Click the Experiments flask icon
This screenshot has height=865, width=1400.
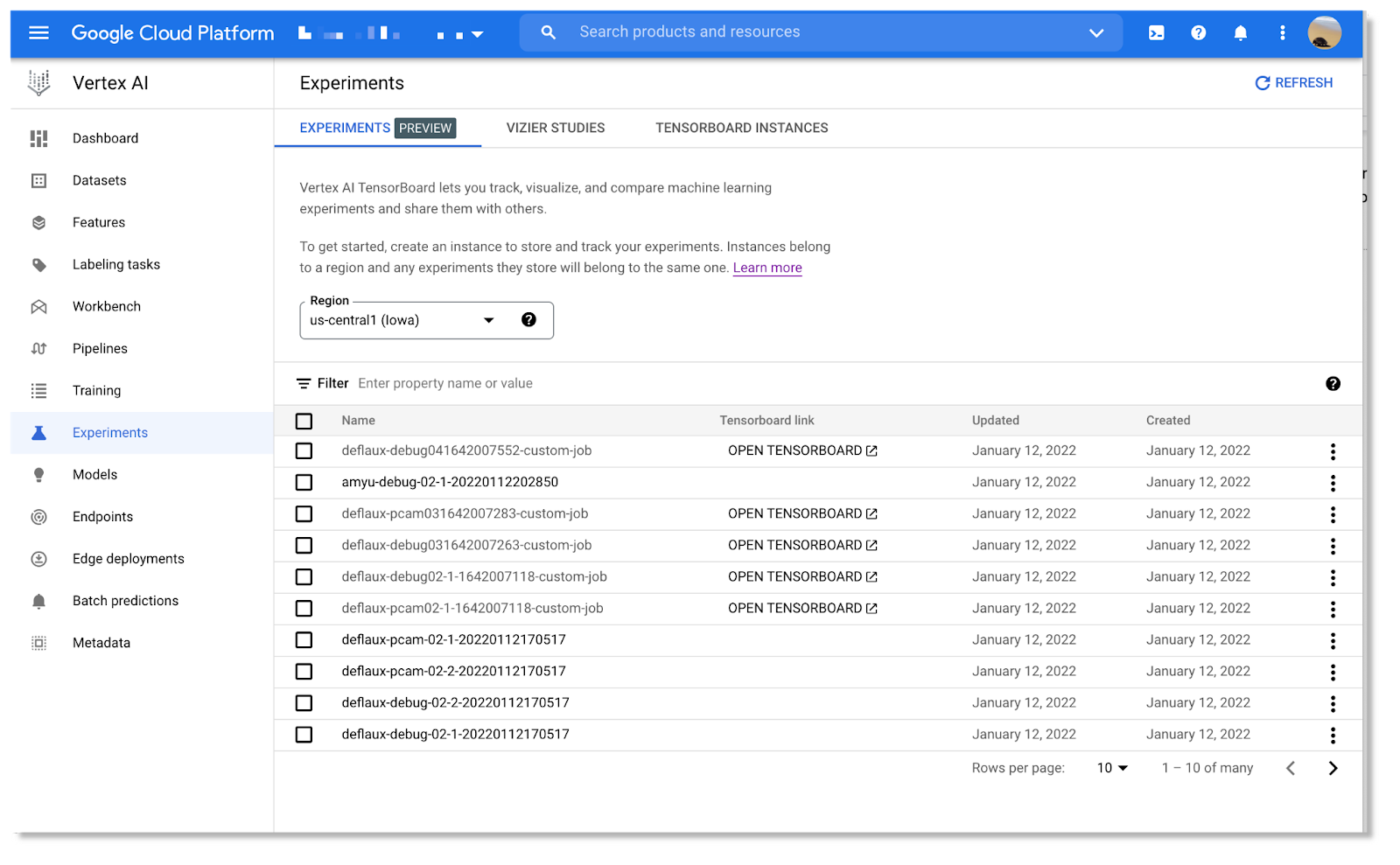pyautogui.click(x=38, y=432)
